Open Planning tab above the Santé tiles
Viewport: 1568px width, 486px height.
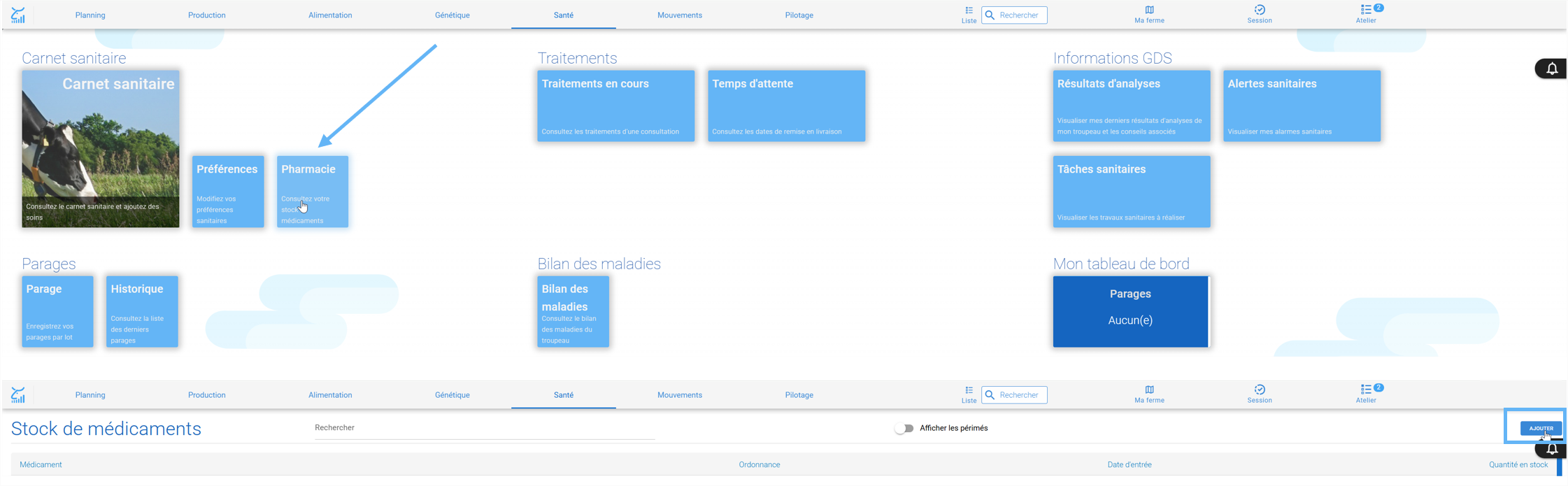(x=90, y=15)
